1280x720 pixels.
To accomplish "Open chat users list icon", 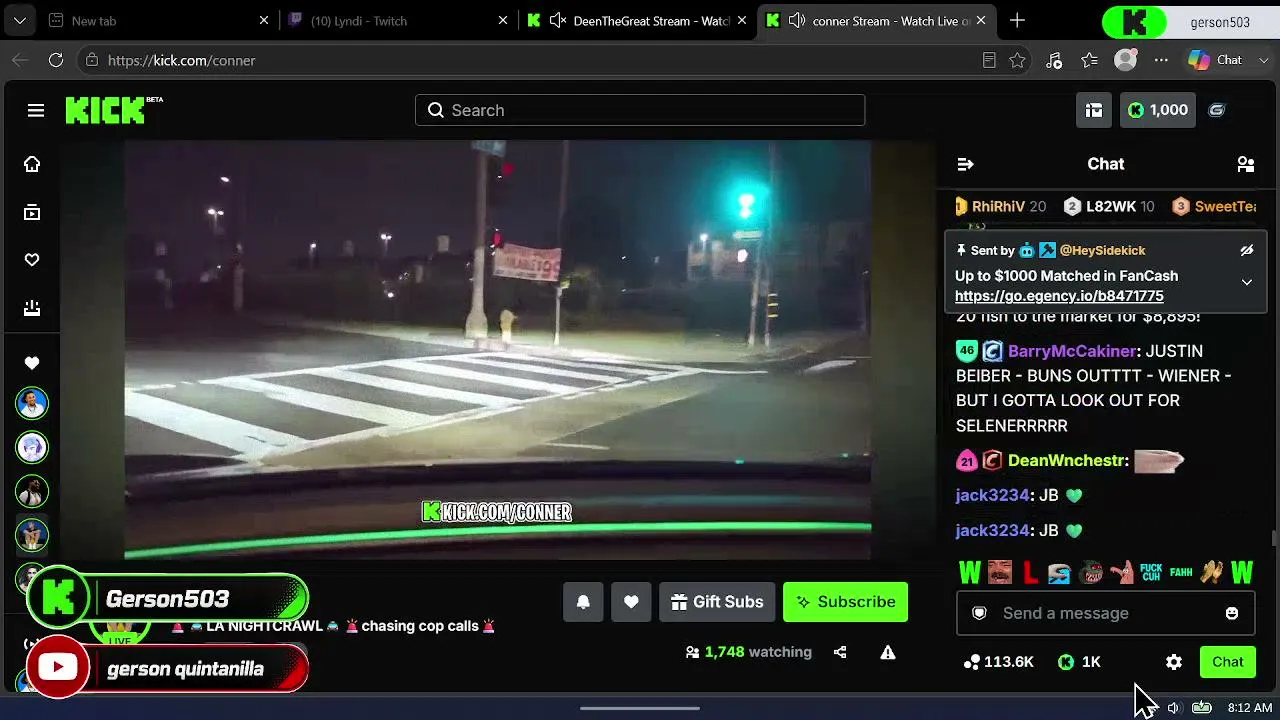I will pos(1246,164).
